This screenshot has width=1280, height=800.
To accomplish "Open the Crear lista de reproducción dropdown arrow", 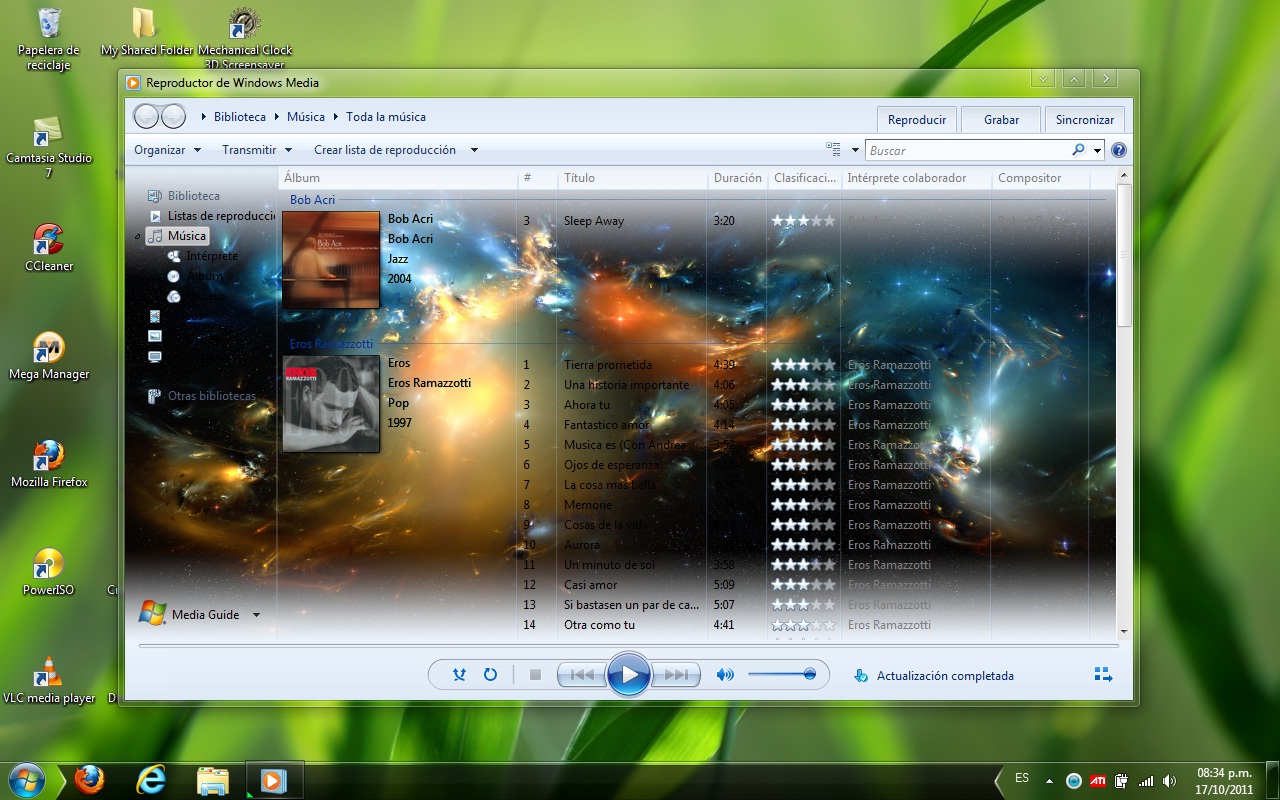I will pos(474,149).
